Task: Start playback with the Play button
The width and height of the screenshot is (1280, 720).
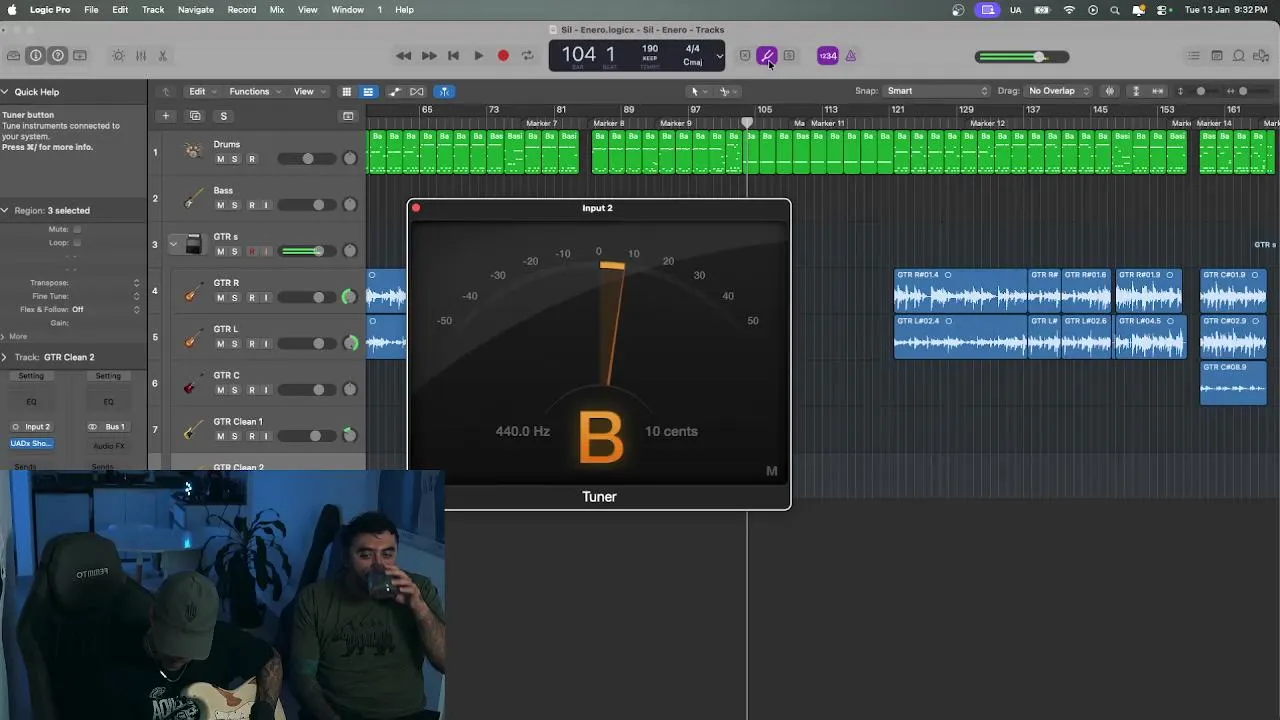Action: pos(478,56)
